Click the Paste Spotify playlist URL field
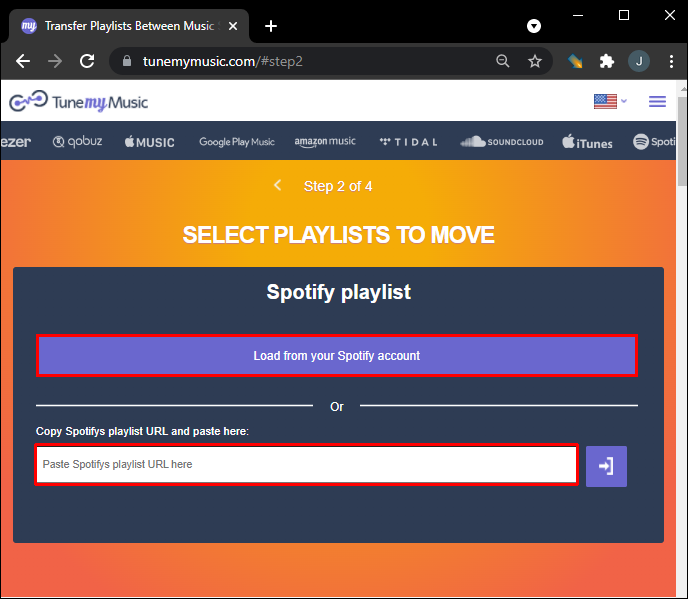This screenshot has width=688, height=599. (306, 465)
